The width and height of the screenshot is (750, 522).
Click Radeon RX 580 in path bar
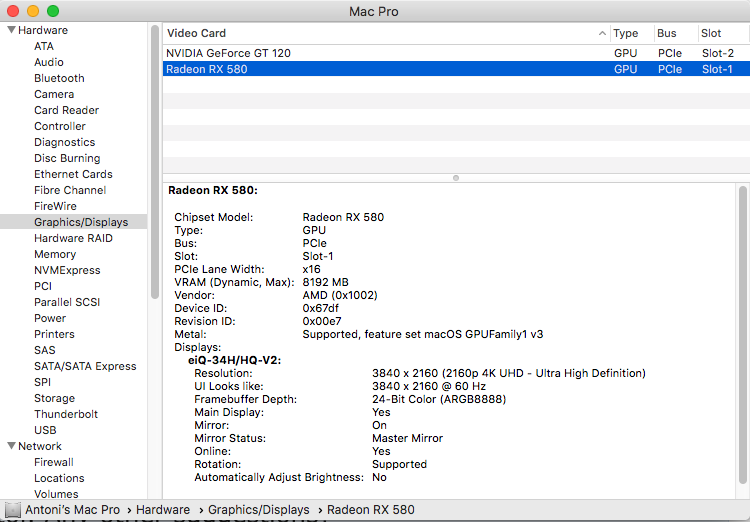371,510
